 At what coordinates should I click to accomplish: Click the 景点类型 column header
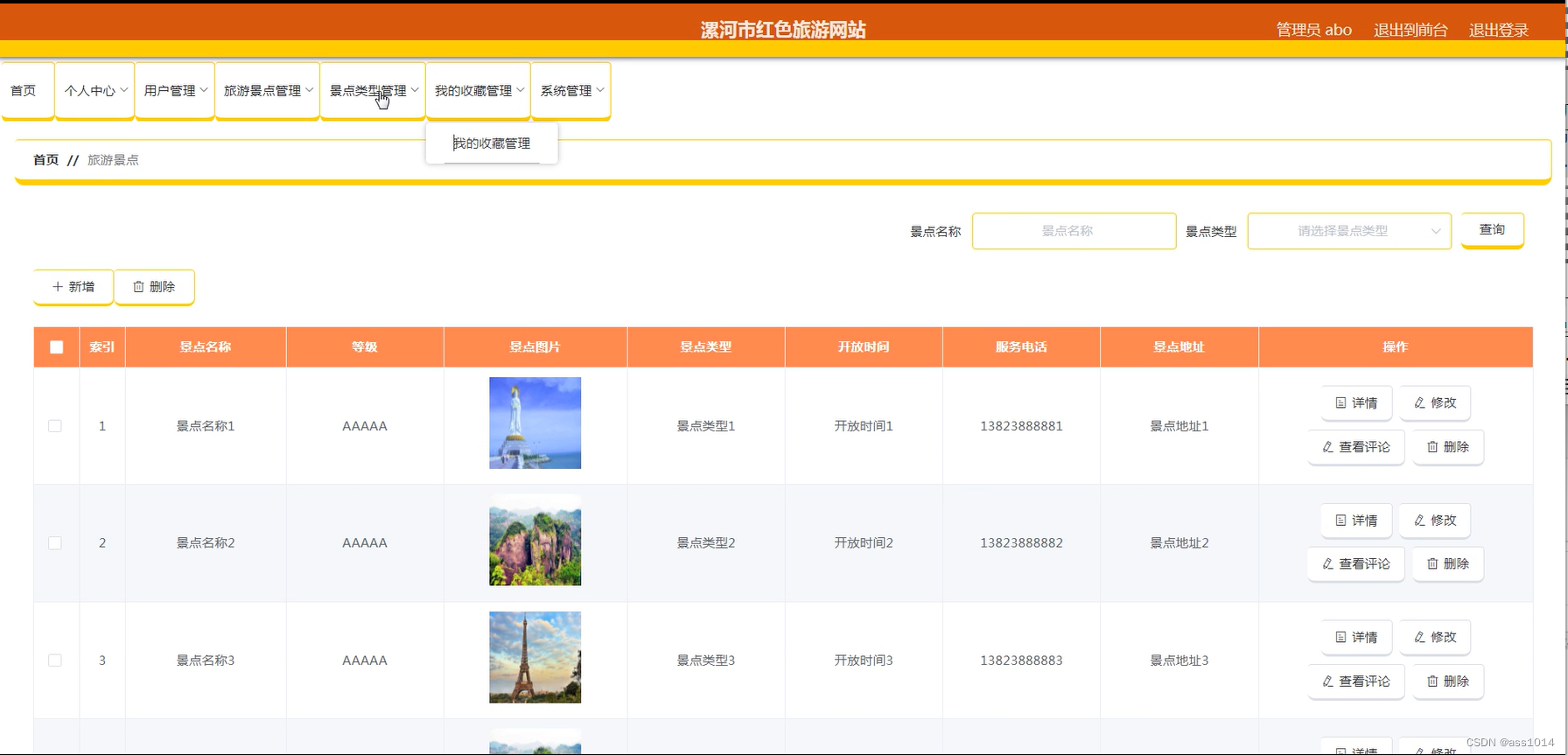[x=706, y=347]
